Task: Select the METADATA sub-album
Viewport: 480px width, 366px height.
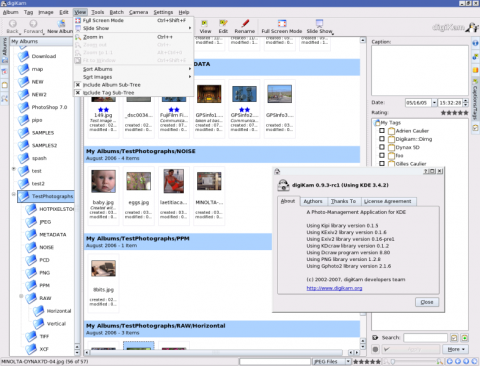Action: coord(53,234)
